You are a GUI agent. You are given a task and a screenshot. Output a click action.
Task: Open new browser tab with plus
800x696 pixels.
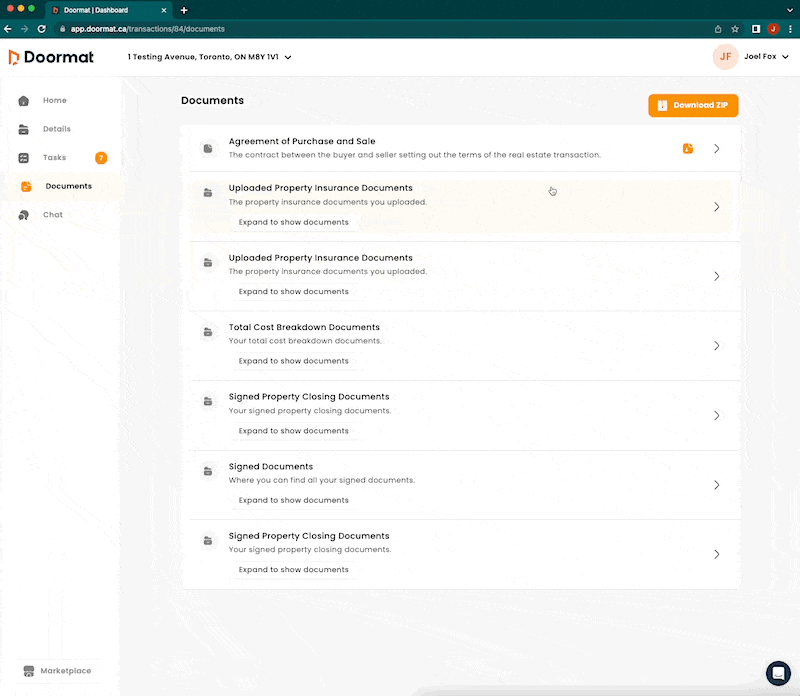184,10
